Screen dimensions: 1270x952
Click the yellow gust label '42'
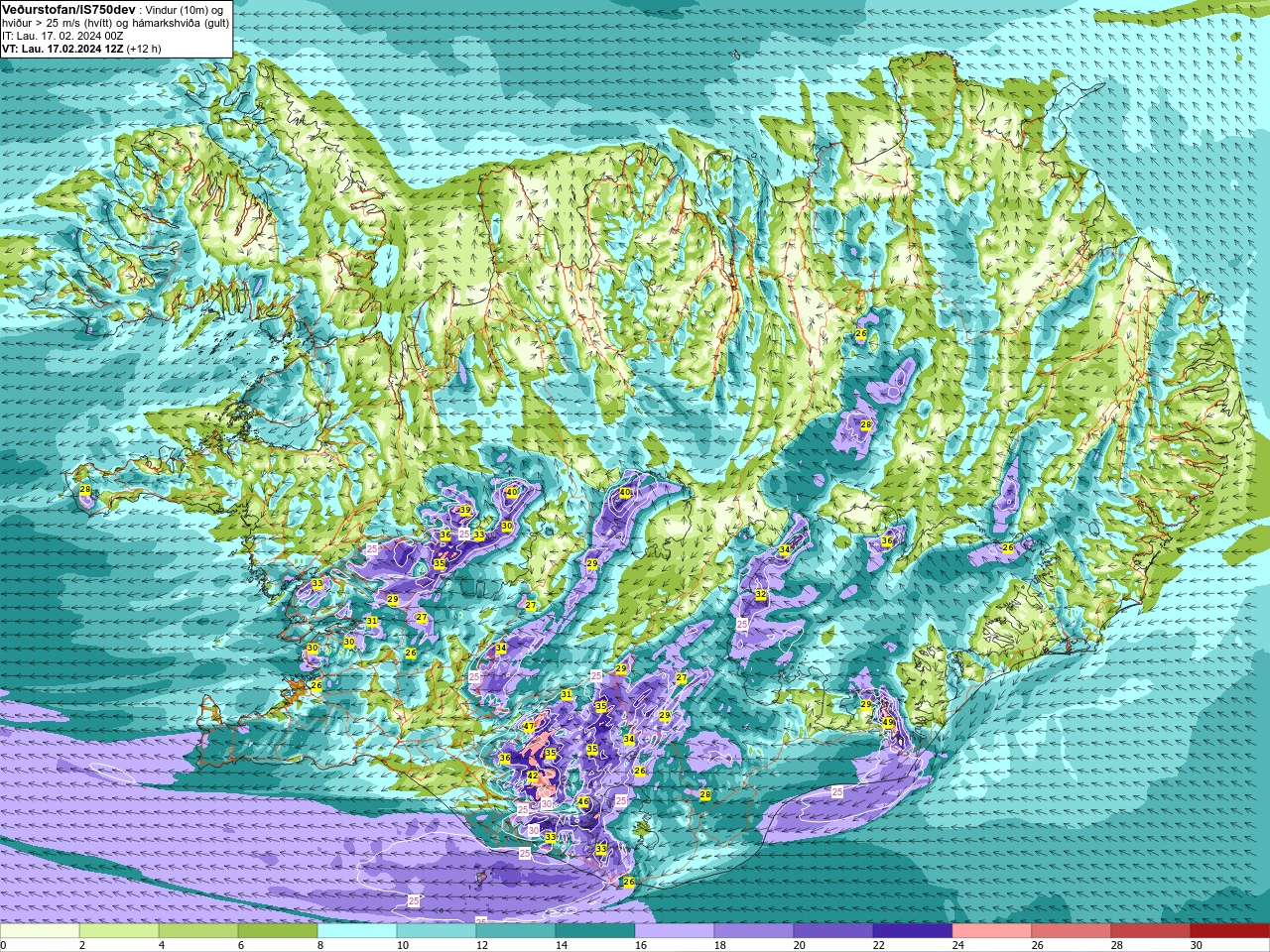(533, 776)
